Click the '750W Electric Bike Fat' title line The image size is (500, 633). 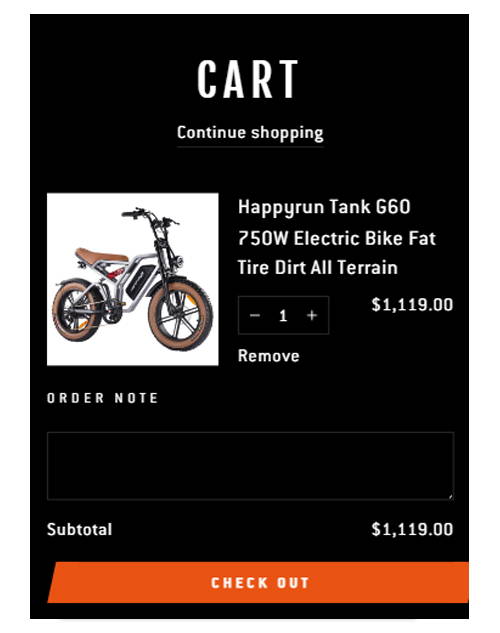tap(337, 238)
